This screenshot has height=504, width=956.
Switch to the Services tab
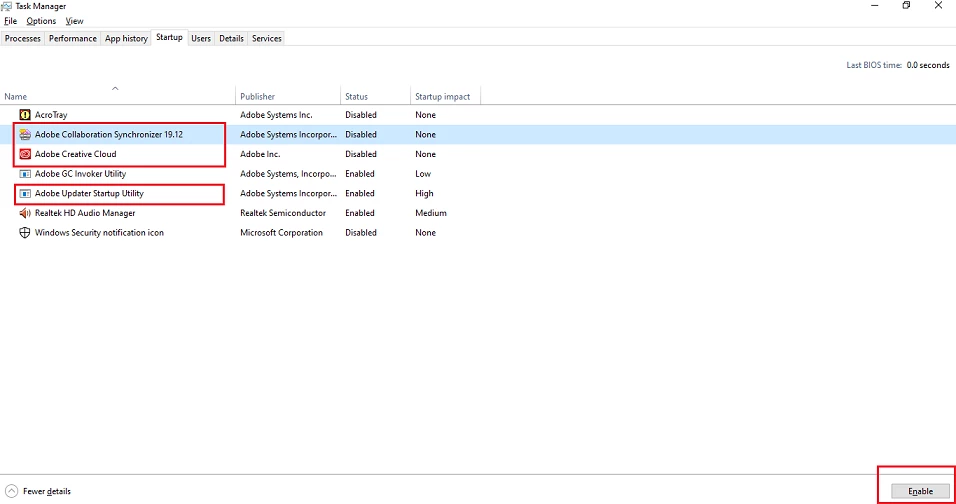tap(267, 38)
